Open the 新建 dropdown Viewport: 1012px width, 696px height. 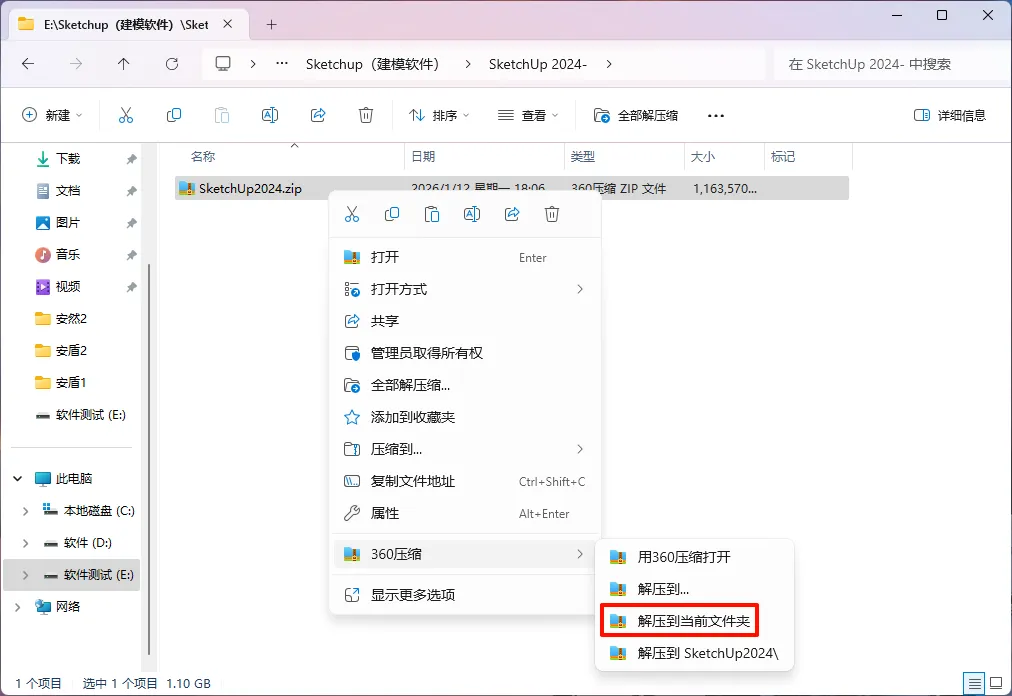coord(53,116)
